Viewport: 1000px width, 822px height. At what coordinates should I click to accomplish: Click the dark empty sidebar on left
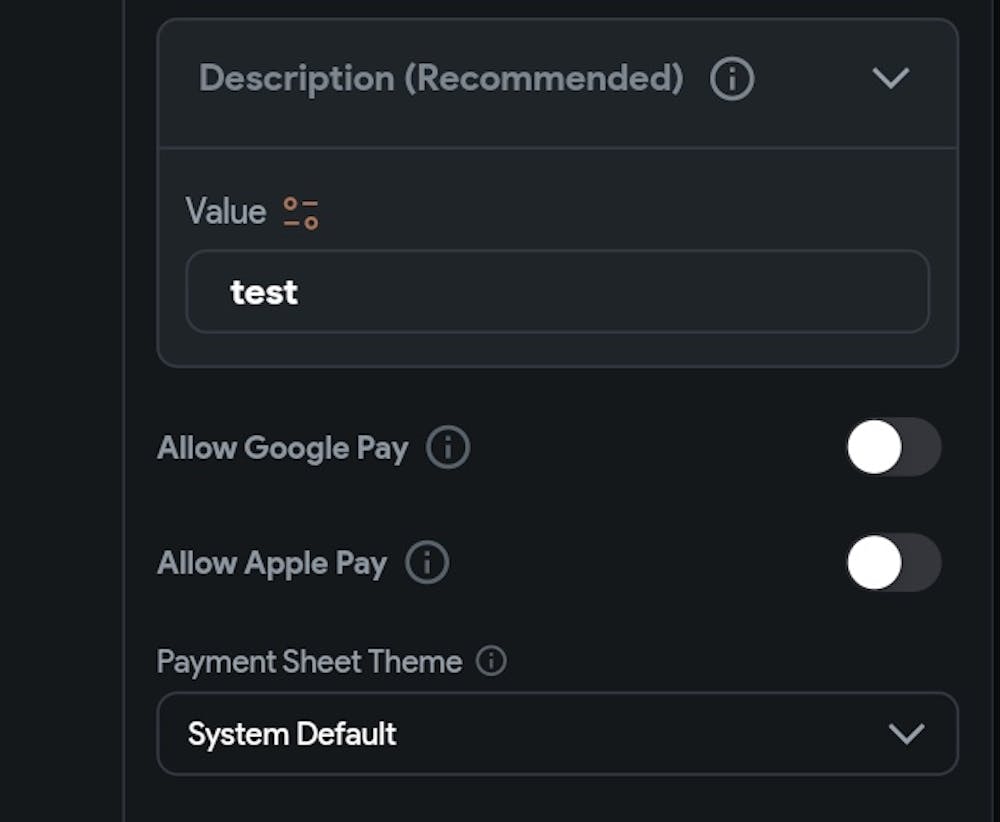(x=60, y=400)
